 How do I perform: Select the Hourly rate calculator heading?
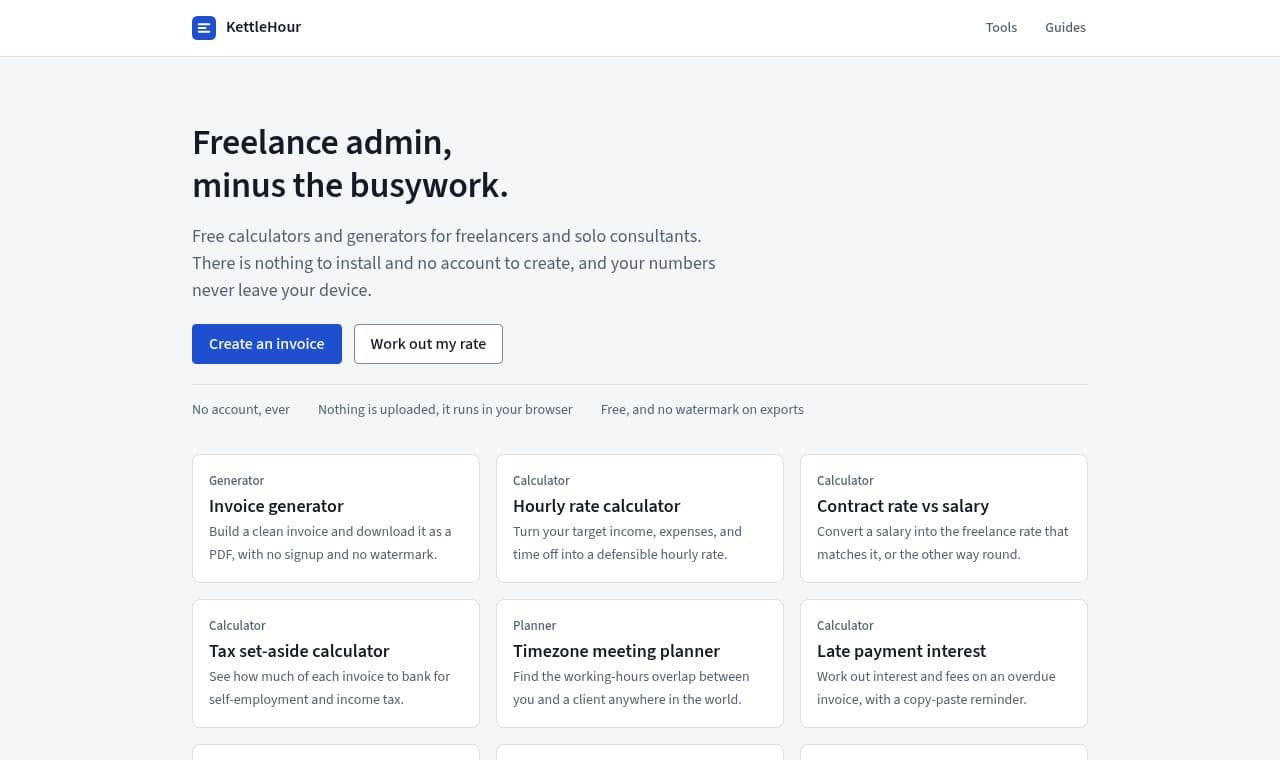click(596, 506)
